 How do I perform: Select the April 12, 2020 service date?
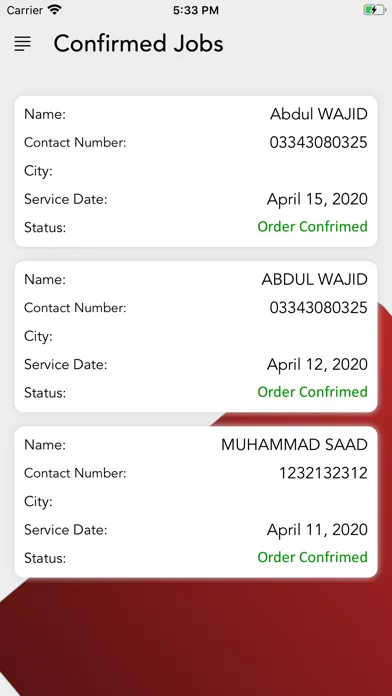click(317, 364)
